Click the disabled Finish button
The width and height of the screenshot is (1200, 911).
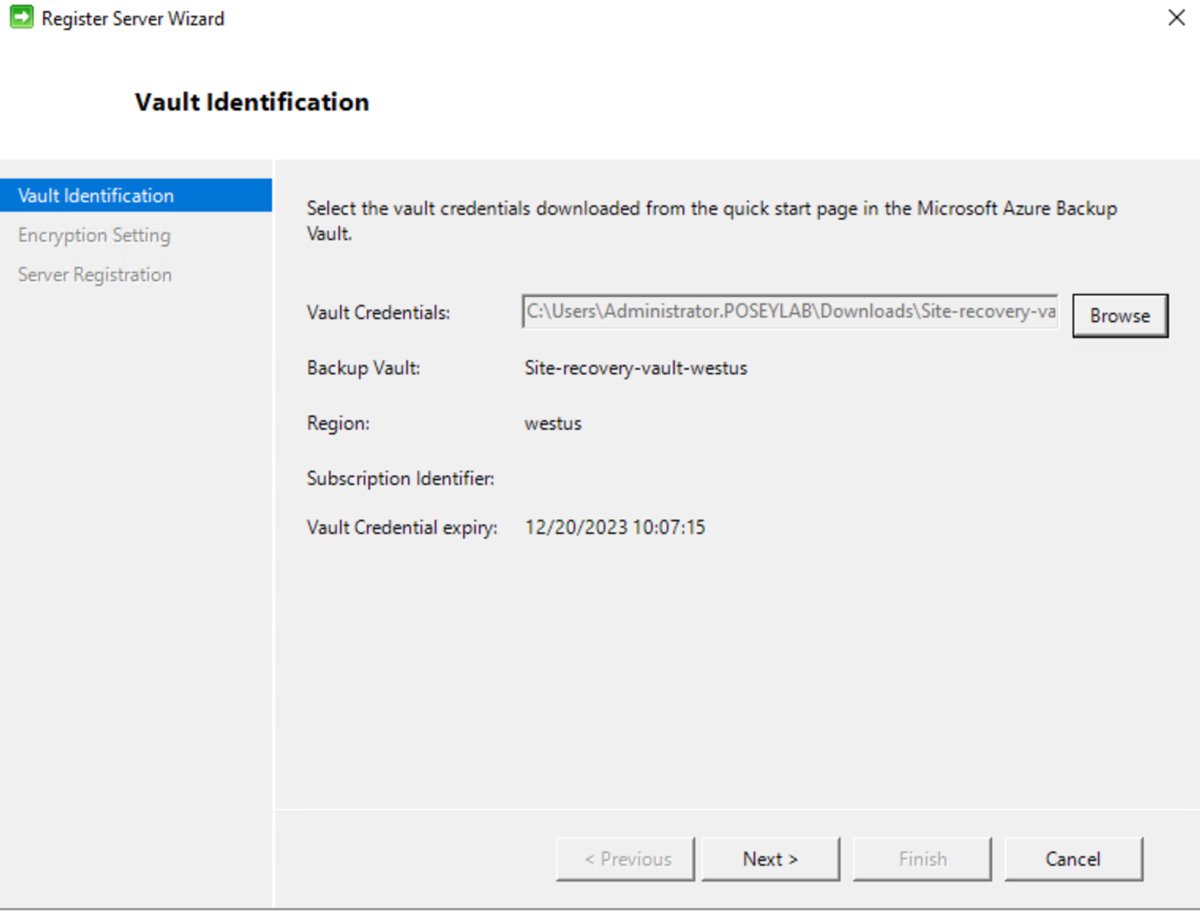point(921,858)
